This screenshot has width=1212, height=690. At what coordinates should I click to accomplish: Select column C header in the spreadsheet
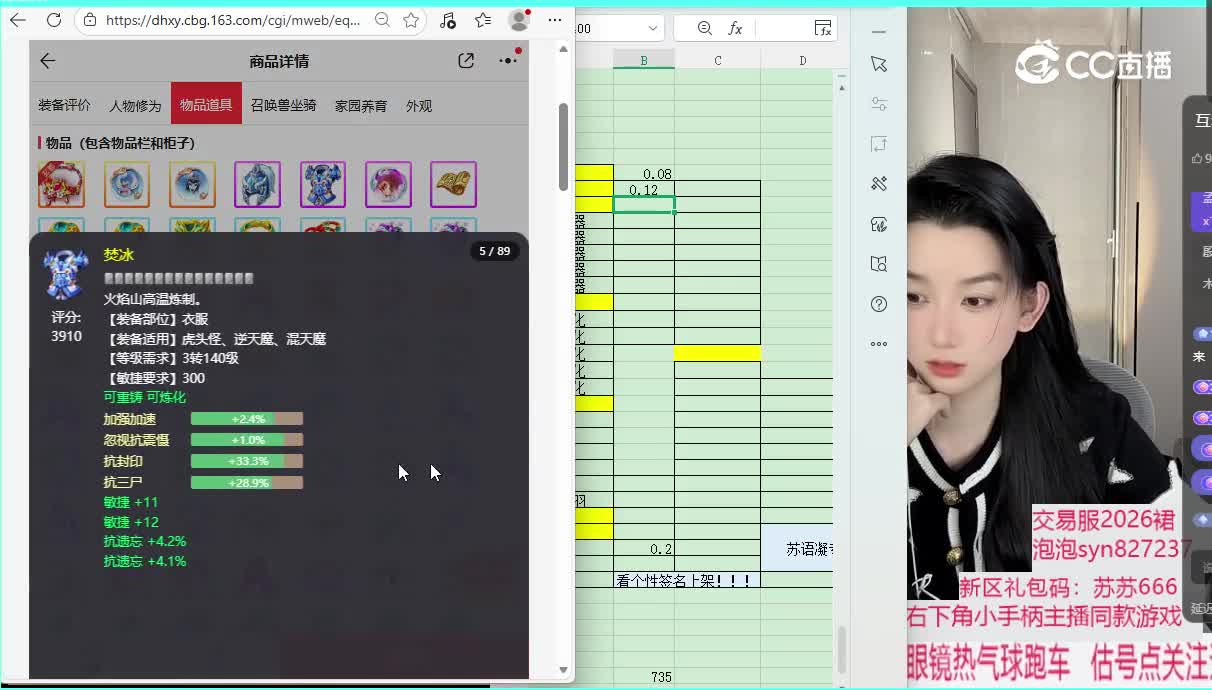(x=718, y=60)
